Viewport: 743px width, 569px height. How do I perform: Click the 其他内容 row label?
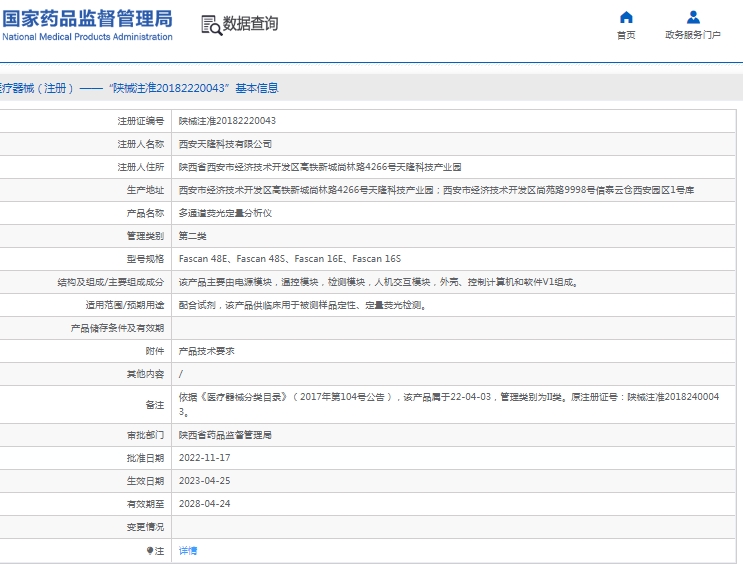[145, 374]
